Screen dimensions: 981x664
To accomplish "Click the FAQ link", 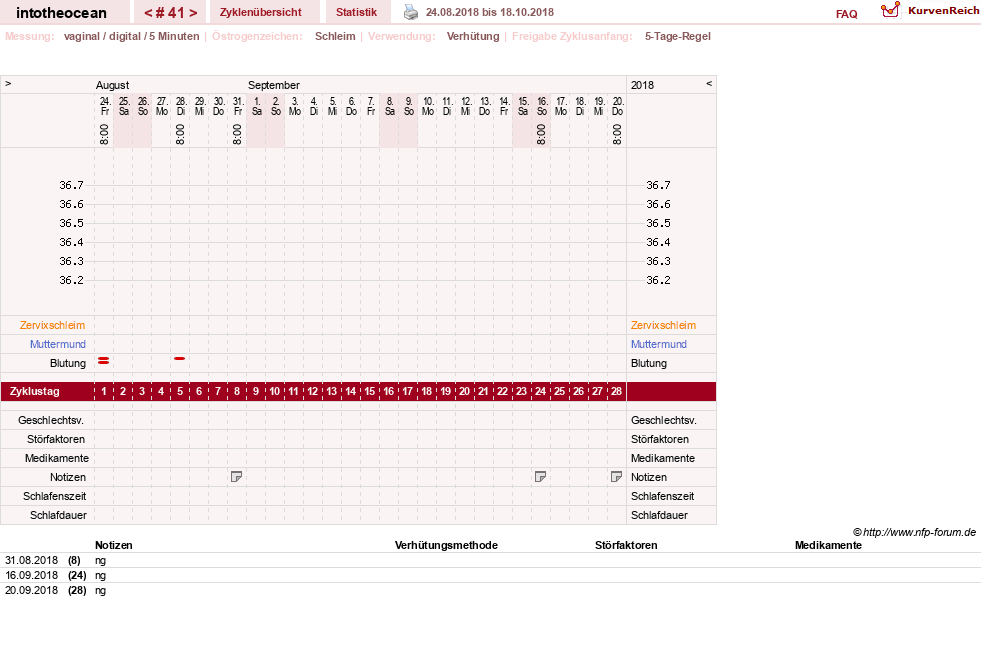I will pos(846,14).
